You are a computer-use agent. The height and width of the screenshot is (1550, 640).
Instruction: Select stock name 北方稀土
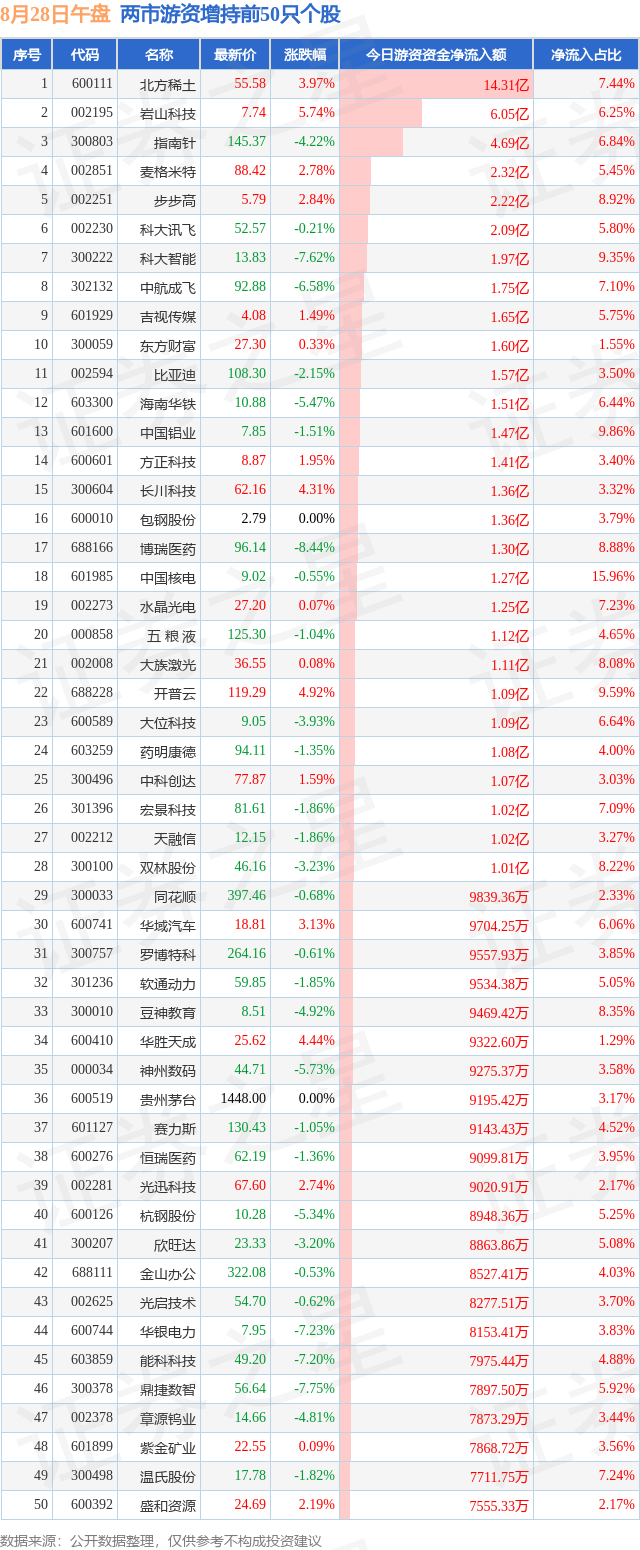click(x=168, y=84)
